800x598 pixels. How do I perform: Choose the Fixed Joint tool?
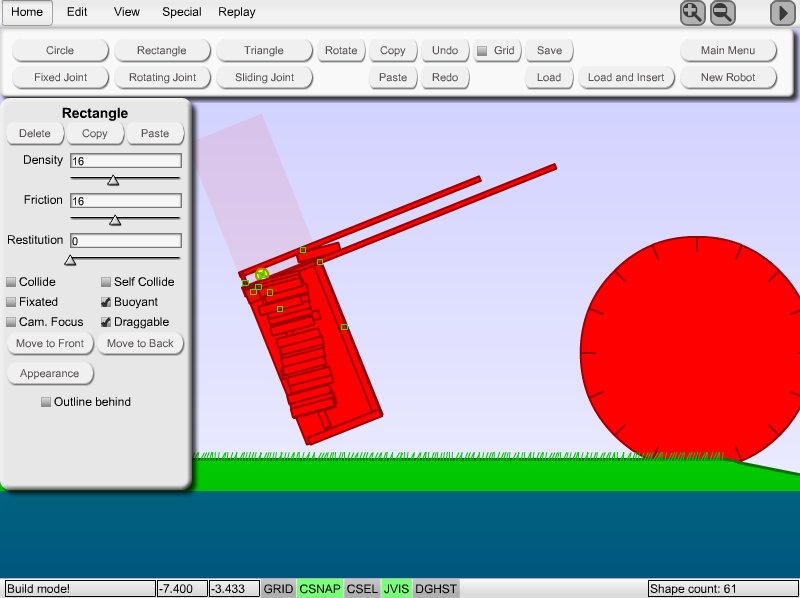[60, 78]
